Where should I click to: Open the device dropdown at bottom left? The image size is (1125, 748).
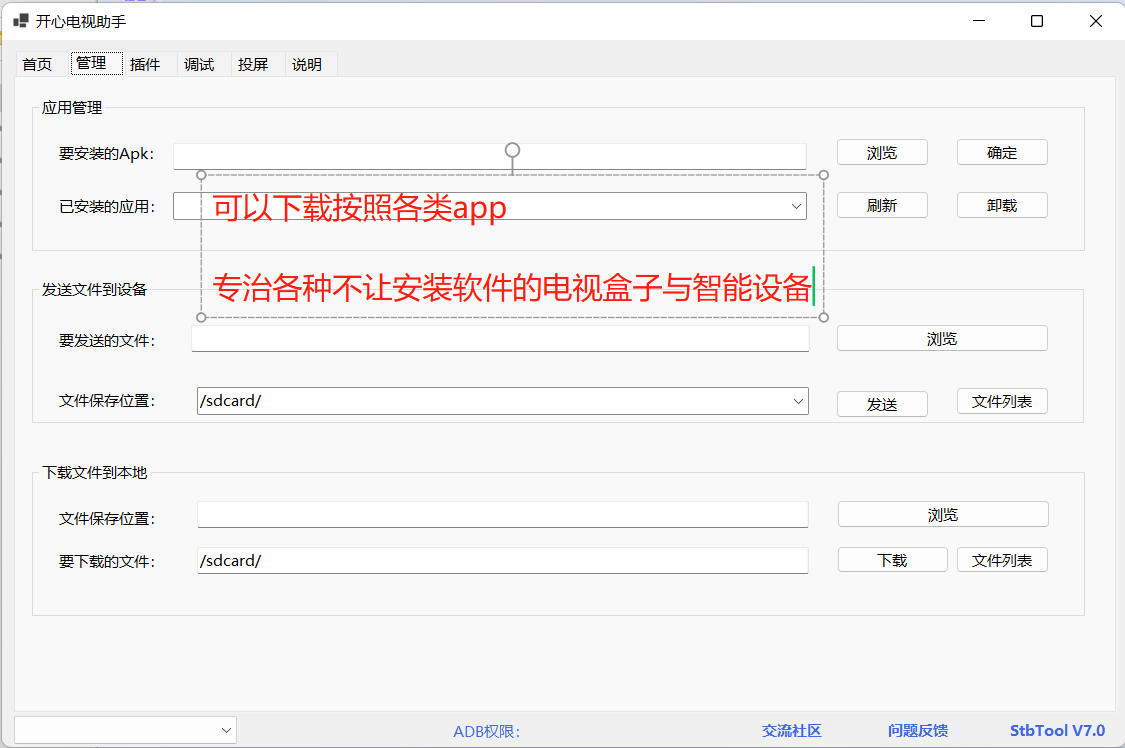(225, 730)
